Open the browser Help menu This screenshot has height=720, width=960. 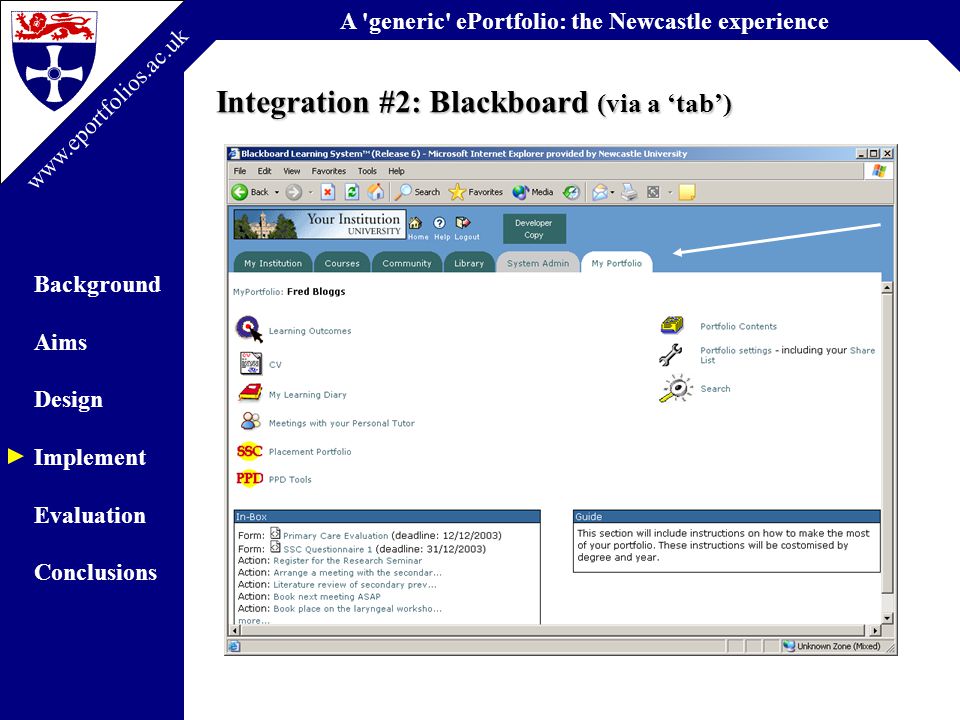point(396,171)
